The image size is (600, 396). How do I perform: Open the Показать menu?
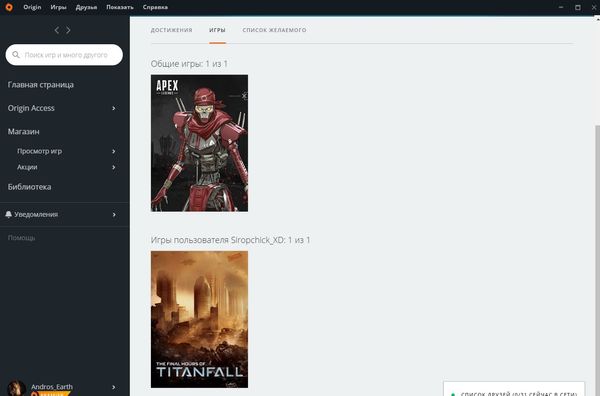120,7
